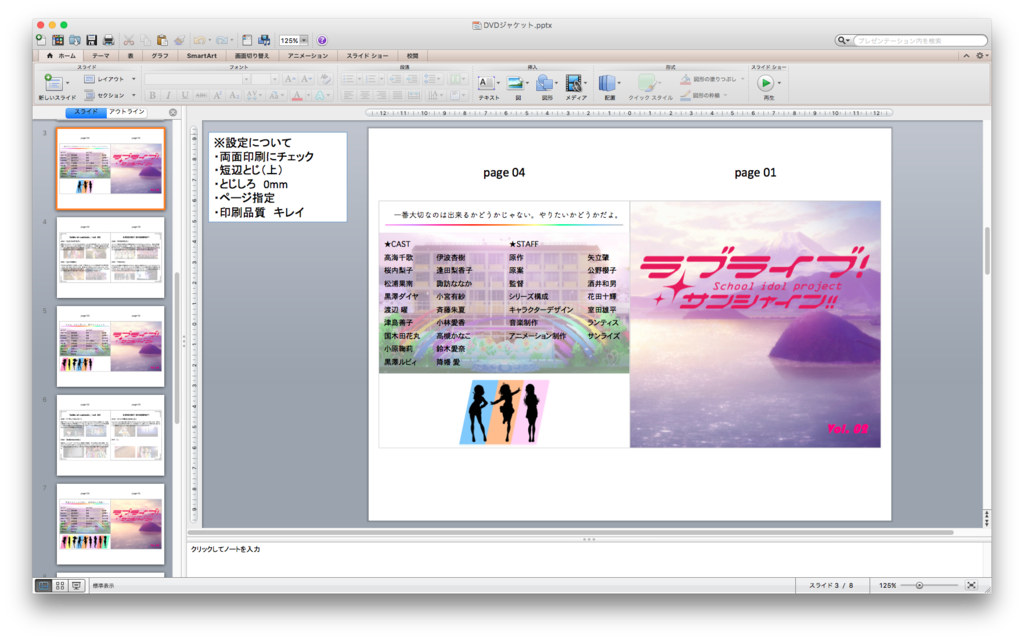Click the media browser icon beside zoom box
This screenshot has width=1024, height=640.
(x=264, y=40)
